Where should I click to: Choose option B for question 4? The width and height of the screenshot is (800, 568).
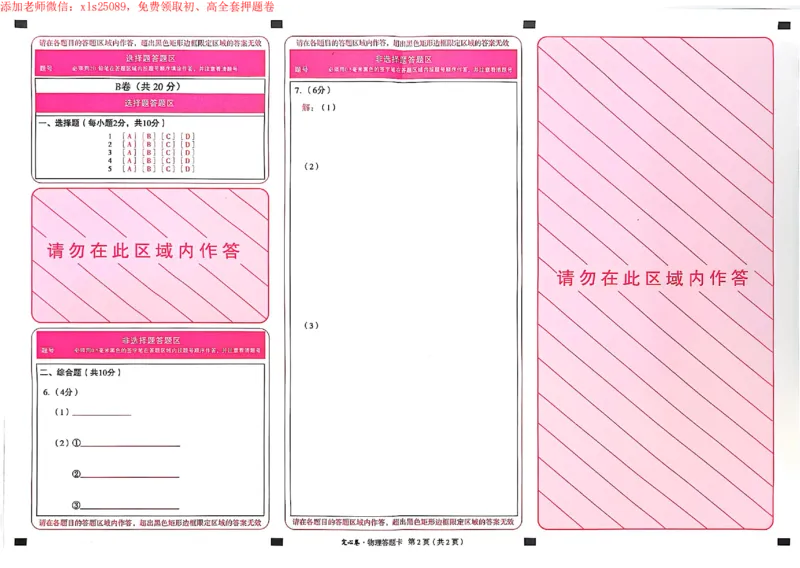coord(148,161)
